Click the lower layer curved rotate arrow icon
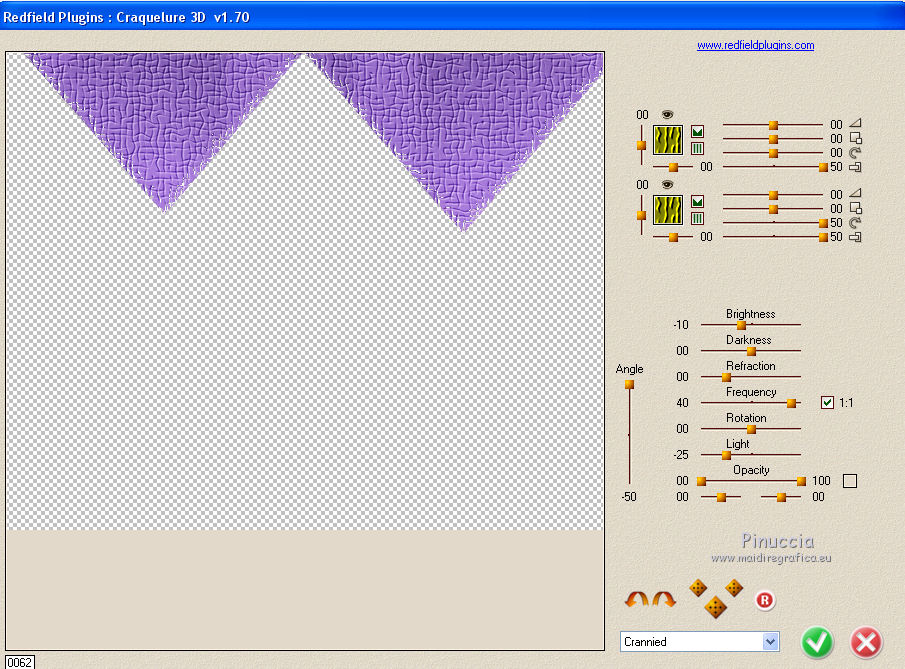 [855, 222]
